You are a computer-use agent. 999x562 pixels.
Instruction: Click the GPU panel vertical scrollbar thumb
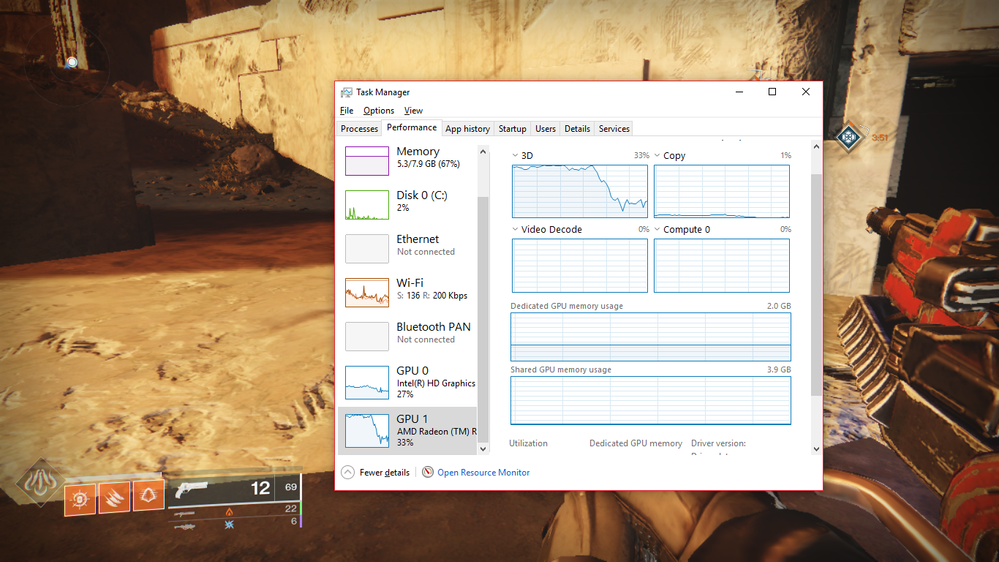coord(816,284)
